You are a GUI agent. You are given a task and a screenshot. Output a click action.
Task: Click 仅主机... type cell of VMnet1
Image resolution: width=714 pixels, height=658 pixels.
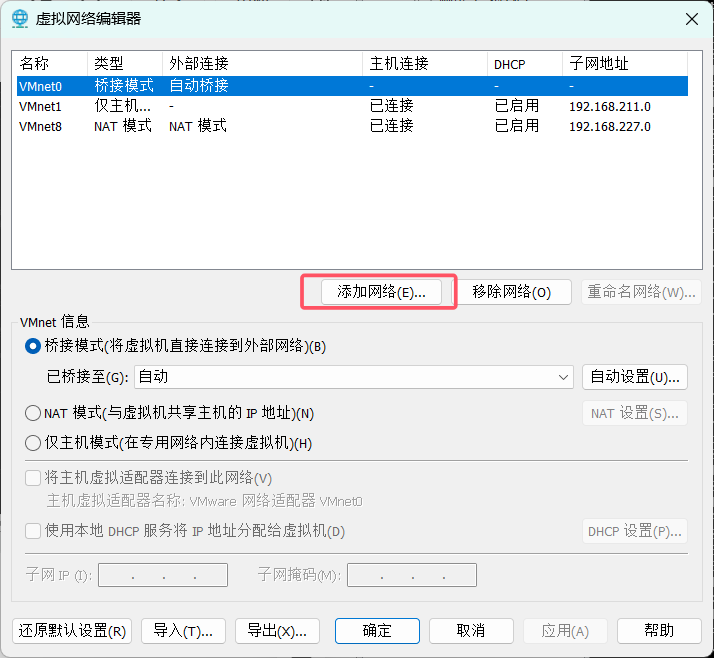click(x=122, y=106)
